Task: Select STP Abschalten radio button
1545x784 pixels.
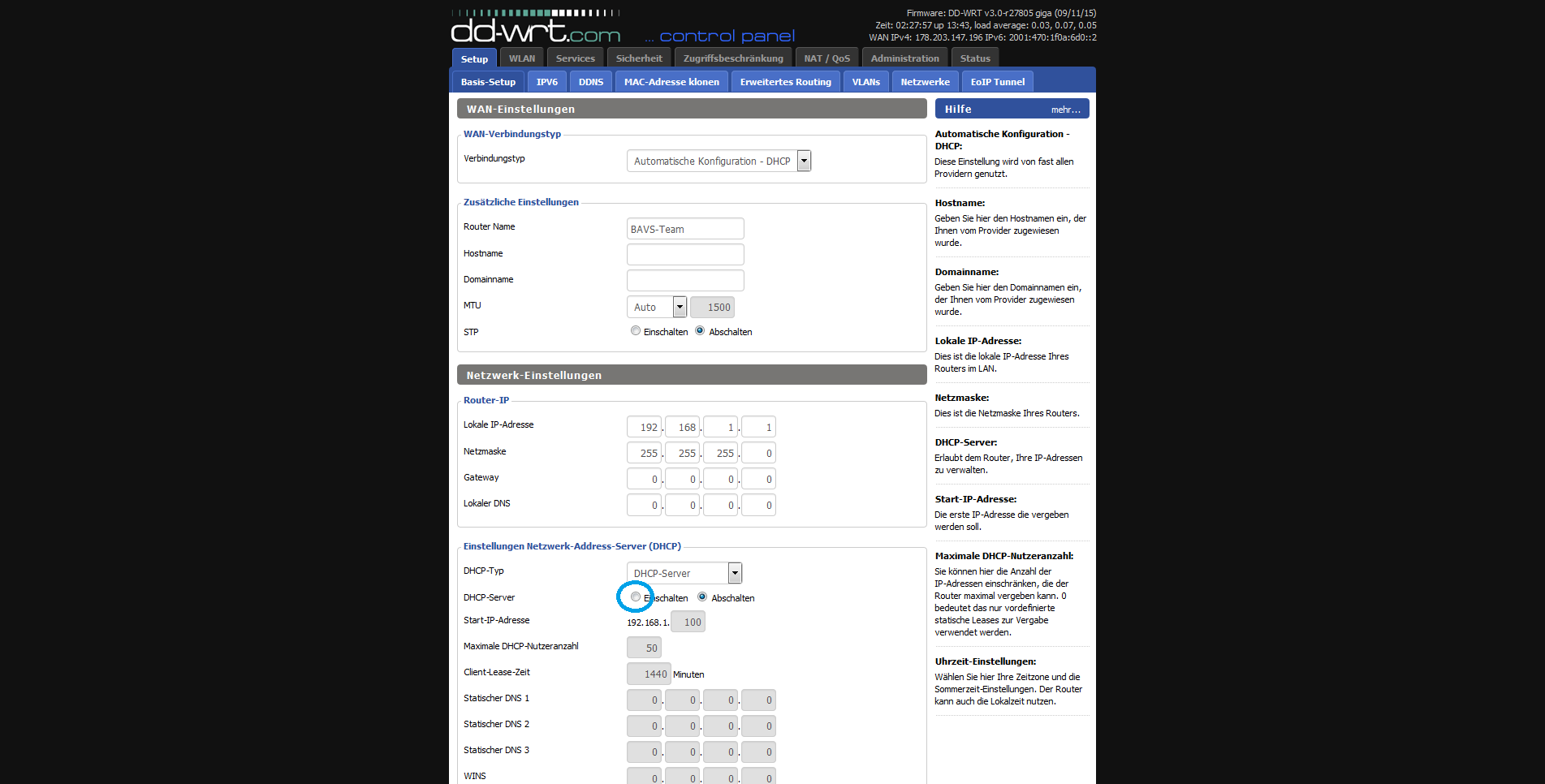Action: [700, 331]
